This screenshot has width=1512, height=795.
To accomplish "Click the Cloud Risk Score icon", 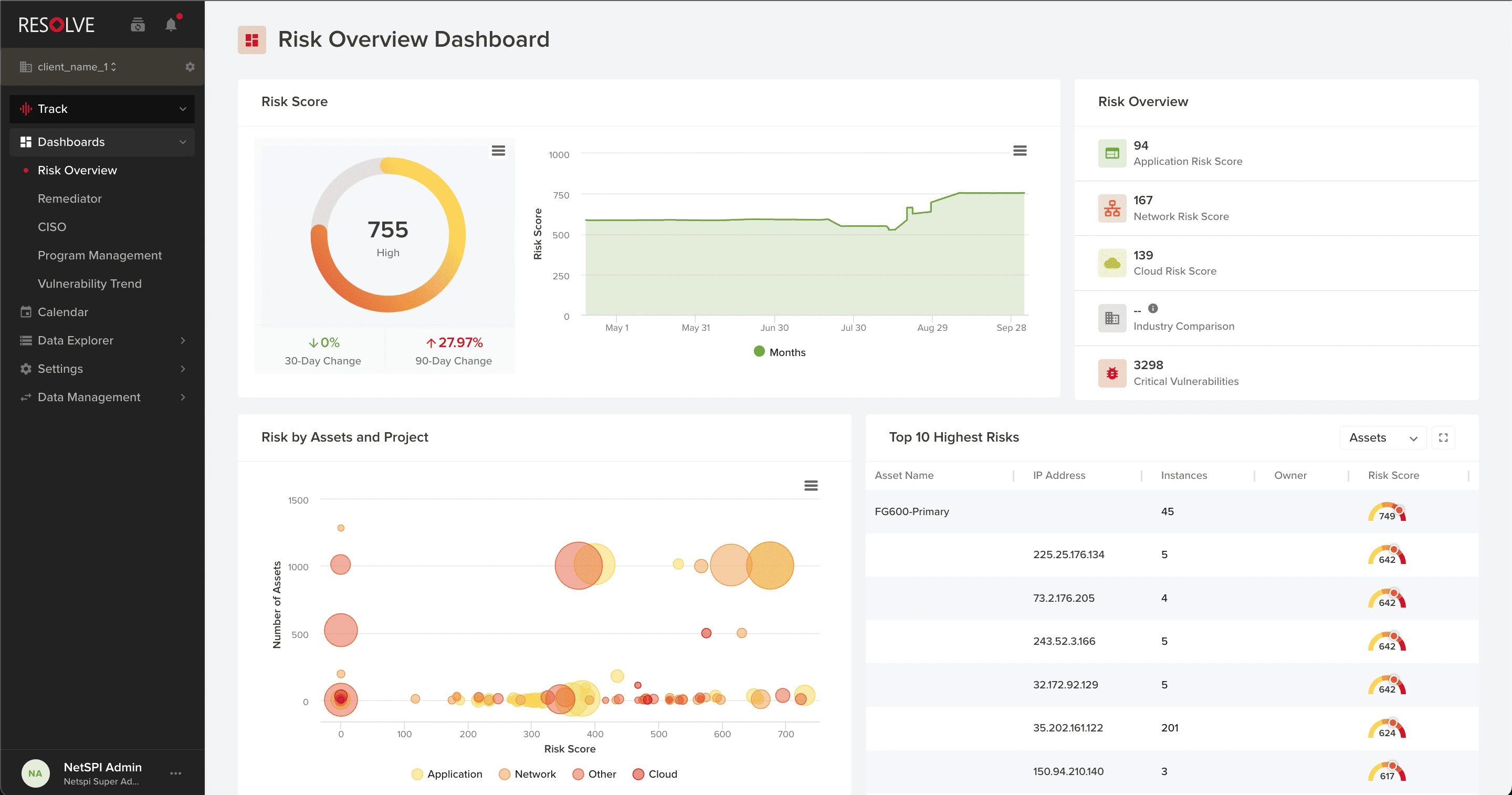I will pos(1112,263).
